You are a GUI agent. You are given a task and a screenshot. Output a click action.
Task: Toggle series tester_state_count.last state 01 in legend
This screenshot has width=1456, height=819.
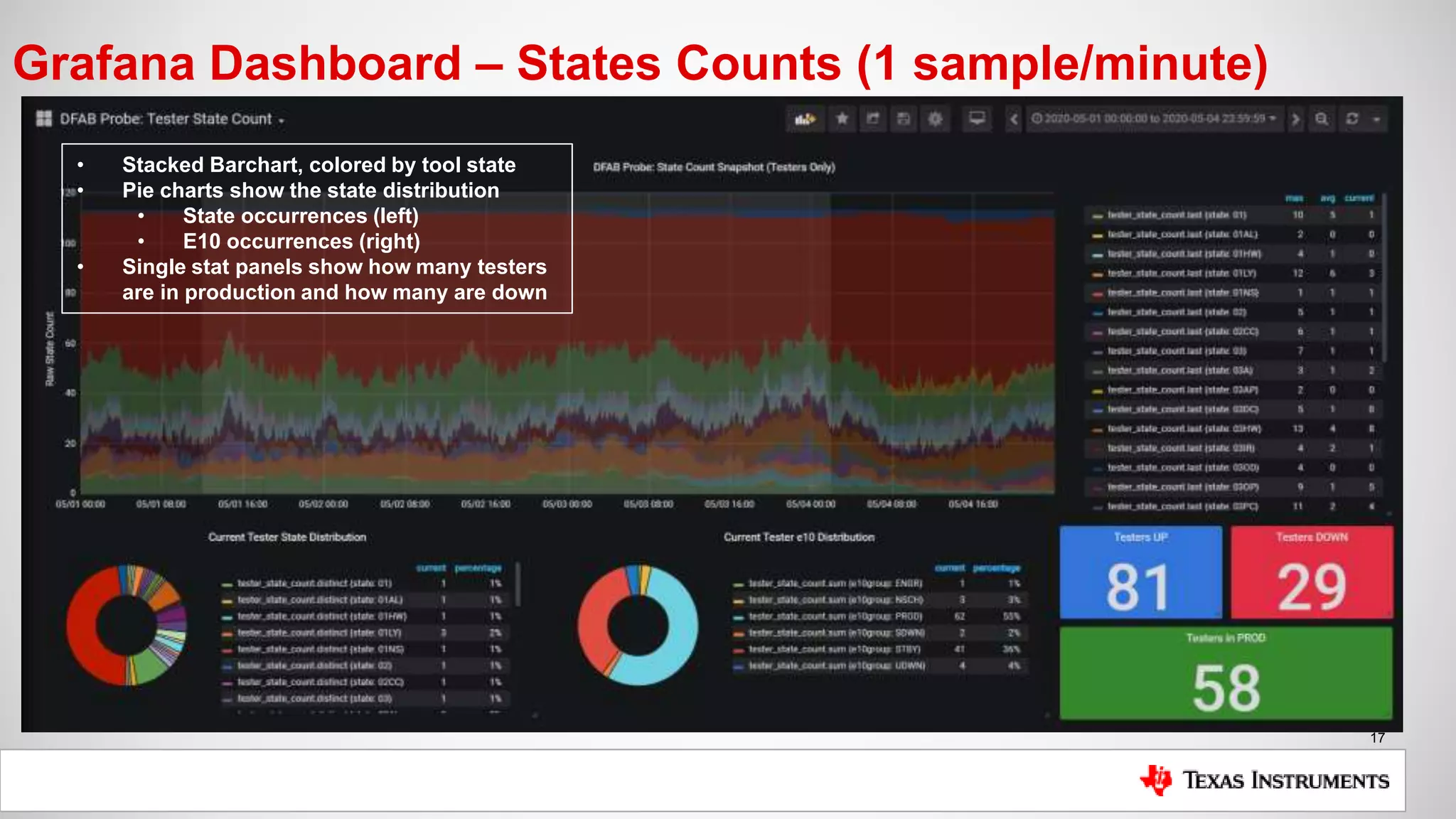[1177, 215]
